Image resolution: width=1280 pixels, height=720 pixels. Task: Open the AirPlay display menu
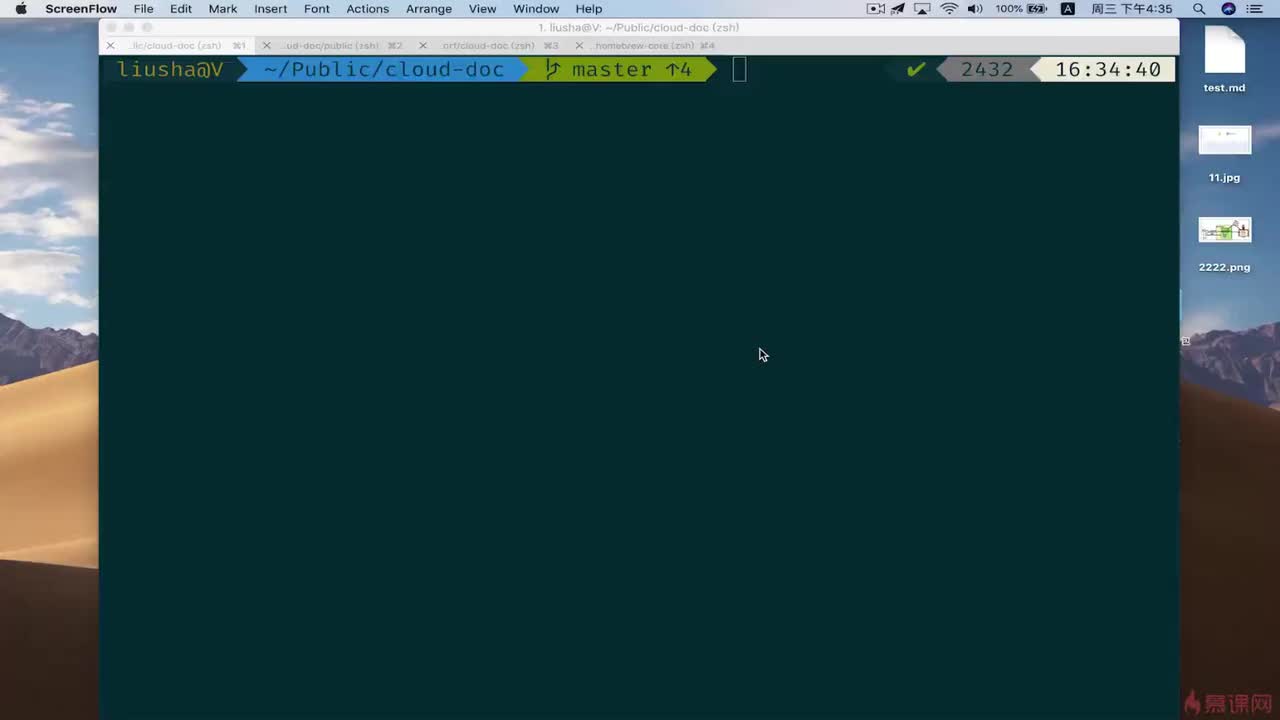[922, 9]
